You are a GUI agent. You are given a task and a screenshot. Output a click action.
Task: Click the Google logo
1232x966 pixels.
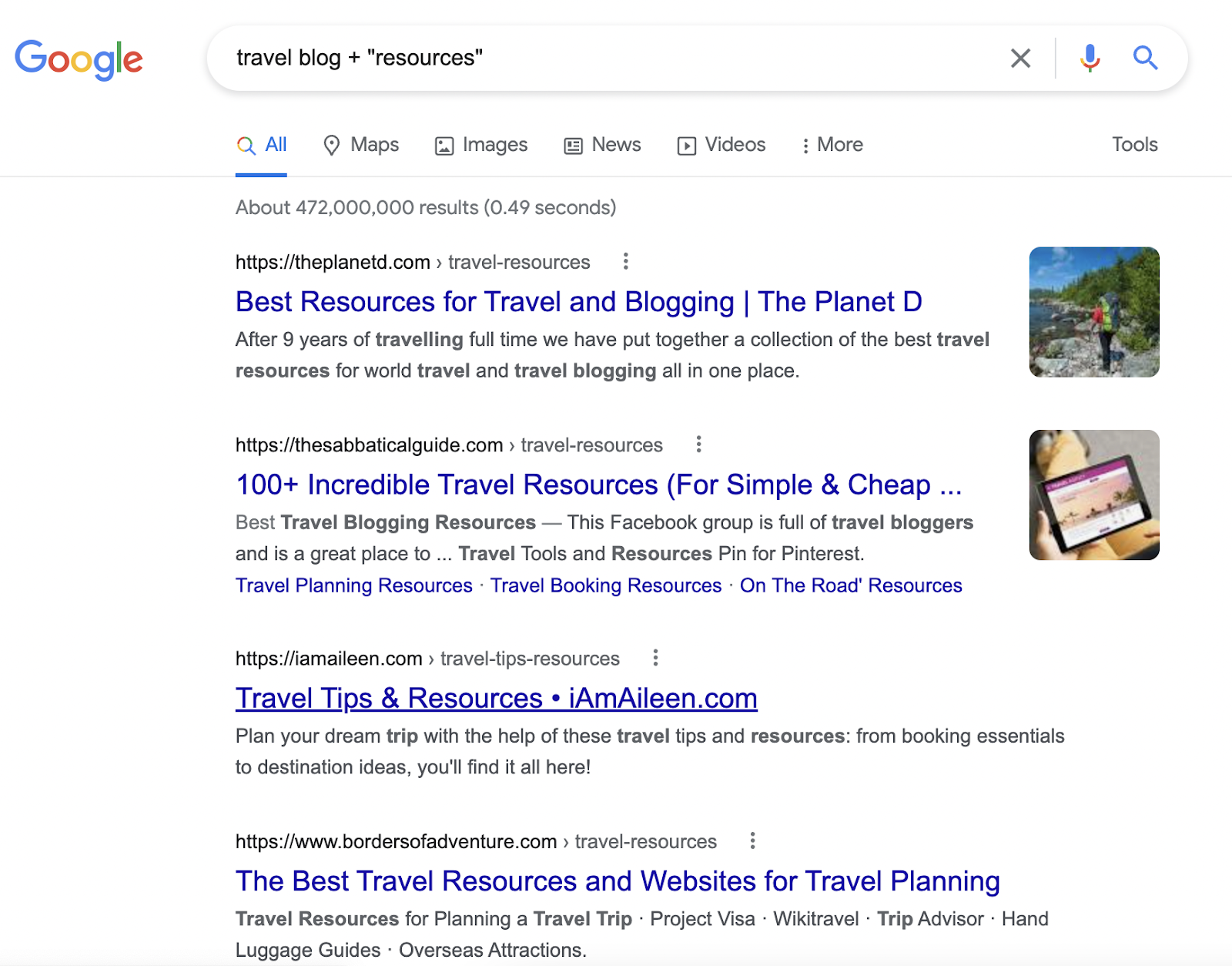coord(79,59)
